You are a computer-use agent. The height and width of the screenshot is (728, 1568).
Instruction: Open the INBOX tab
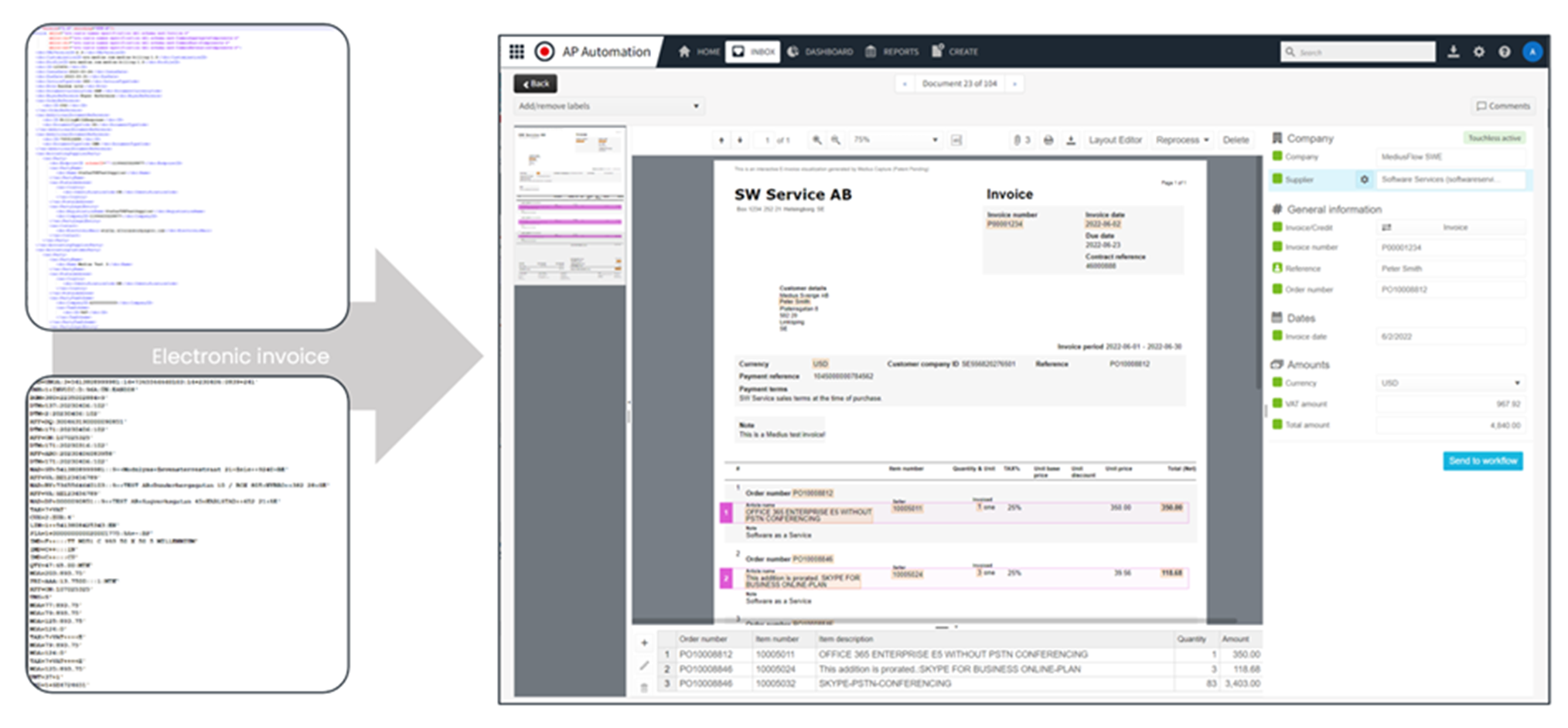[752, 52]
